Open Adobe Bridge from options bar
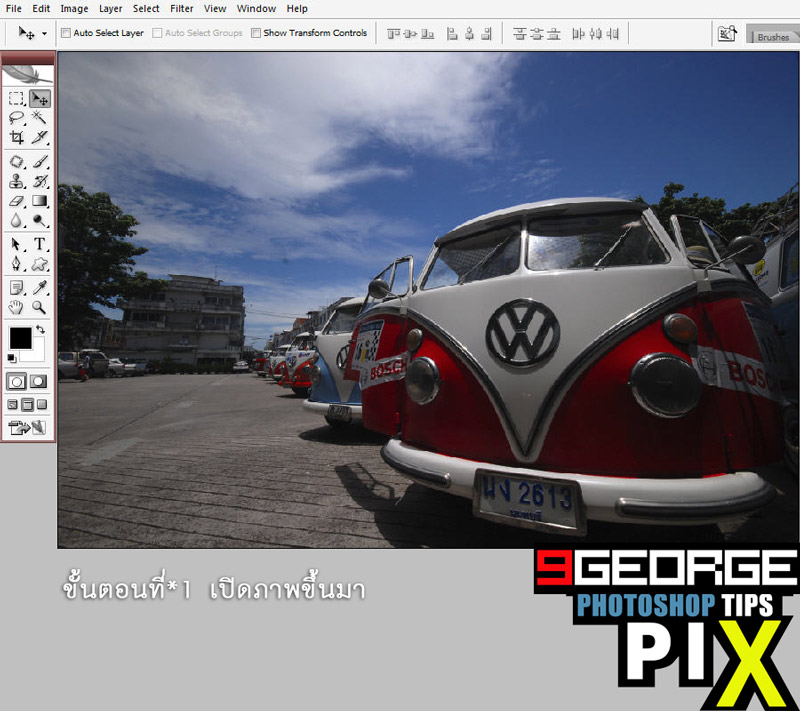 (x=727, y=34)
